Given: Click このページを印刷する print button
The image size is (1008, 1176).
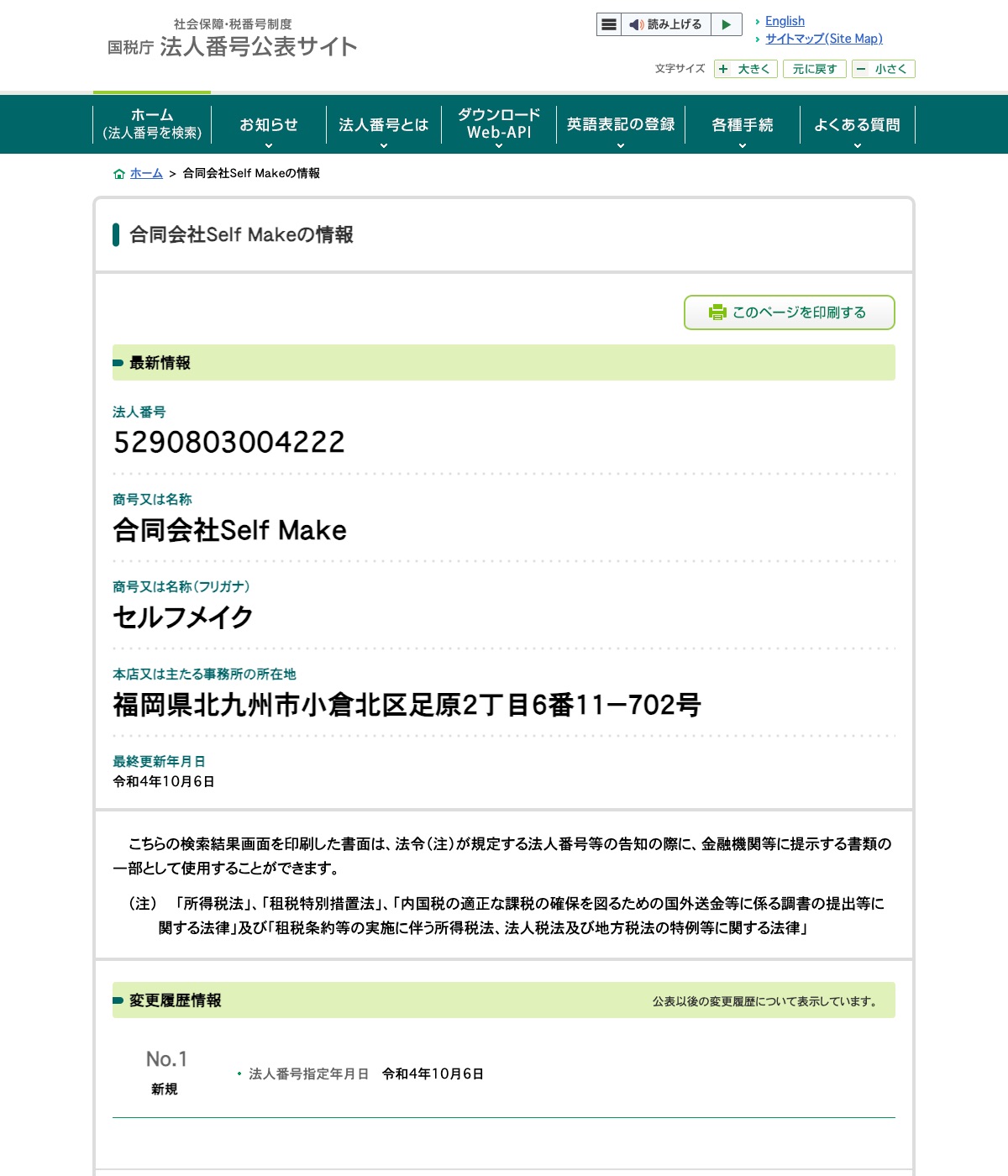Looking at the screenshot, I should click(790, 312).
